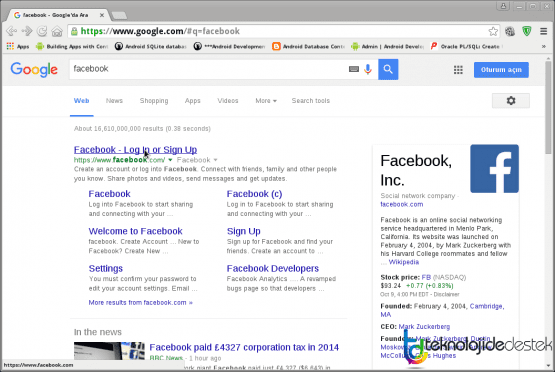Click the Facebook logo image in knowledge panel
This screenshot has width=555, height=372.
(494, 168)
